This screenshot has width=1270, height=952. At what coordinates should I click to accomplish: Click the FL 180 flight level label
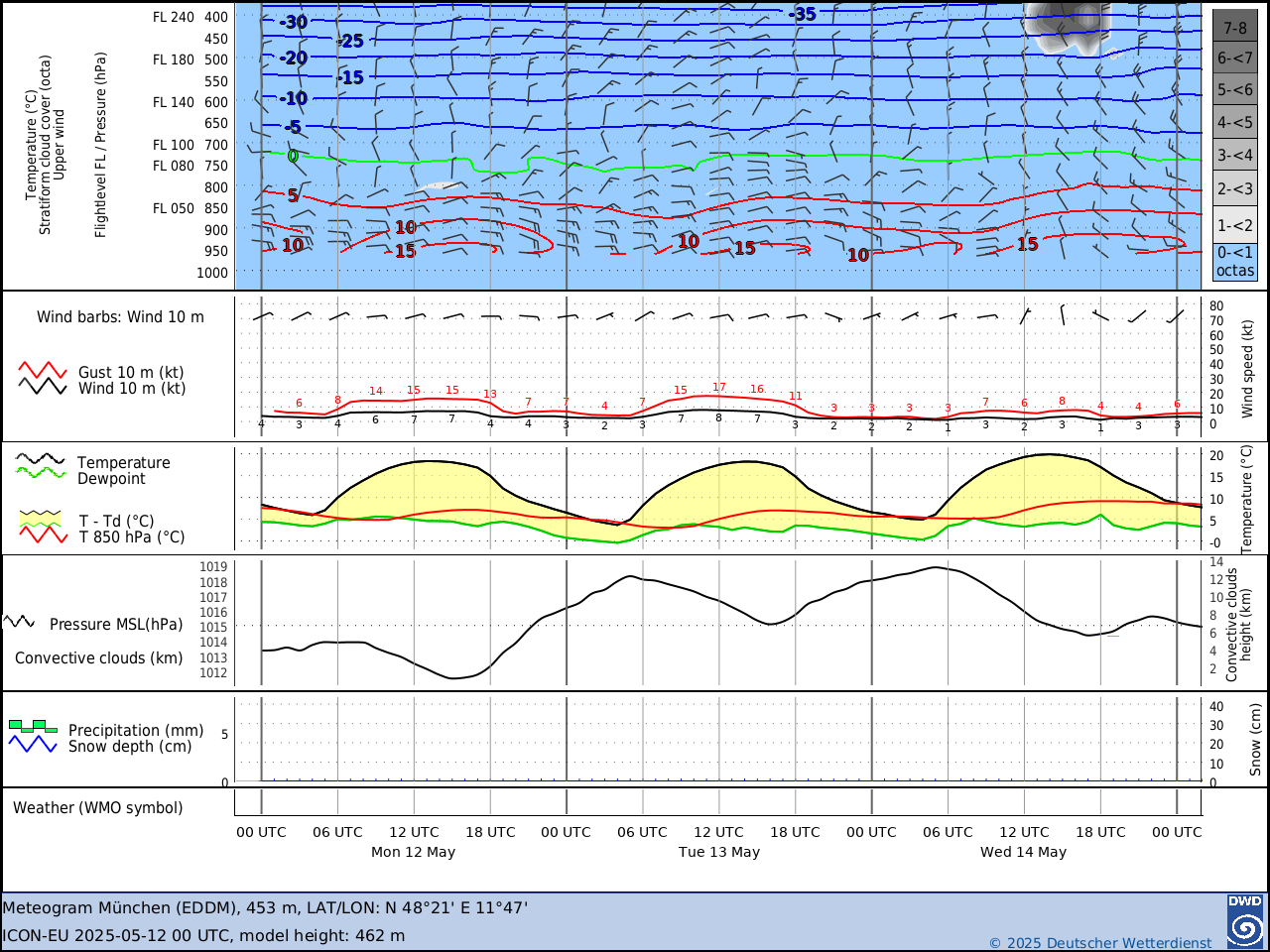(x=174, y=59)
